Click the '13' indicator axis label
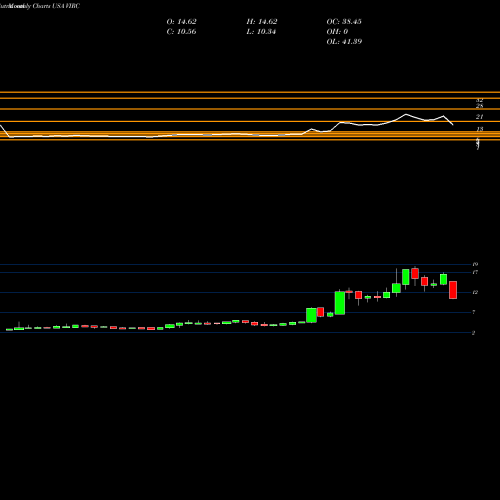 point(479,129)
